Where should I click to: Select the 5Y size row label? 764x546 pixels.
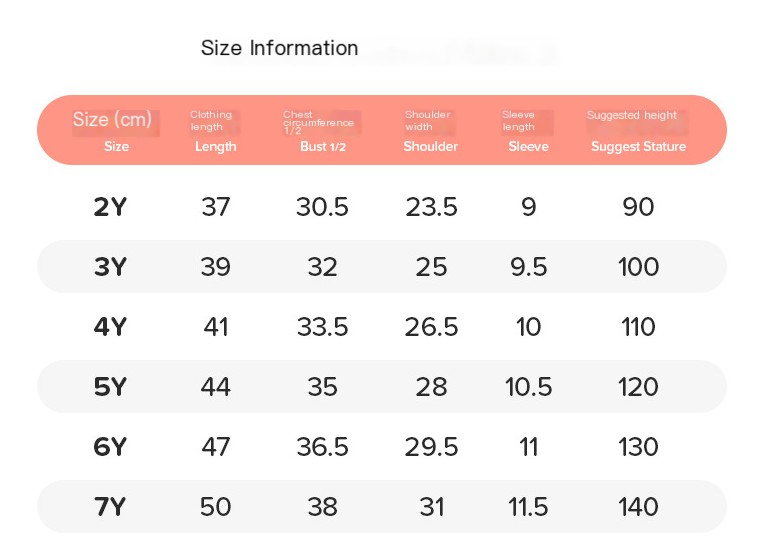pos(110,387)
